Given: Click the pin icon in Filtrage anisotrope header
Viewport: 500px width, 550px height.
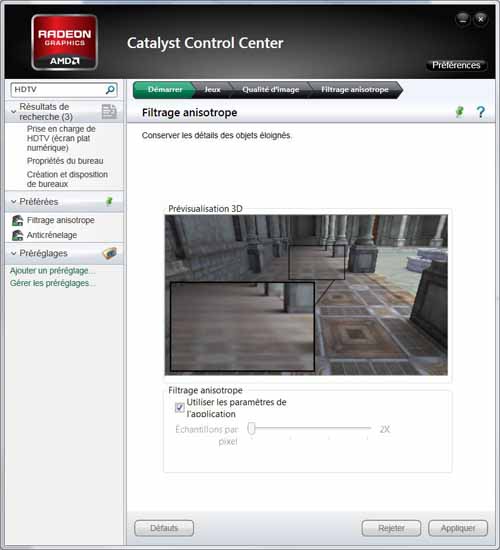Looking at the screenshot, I should tap(460, 112).
